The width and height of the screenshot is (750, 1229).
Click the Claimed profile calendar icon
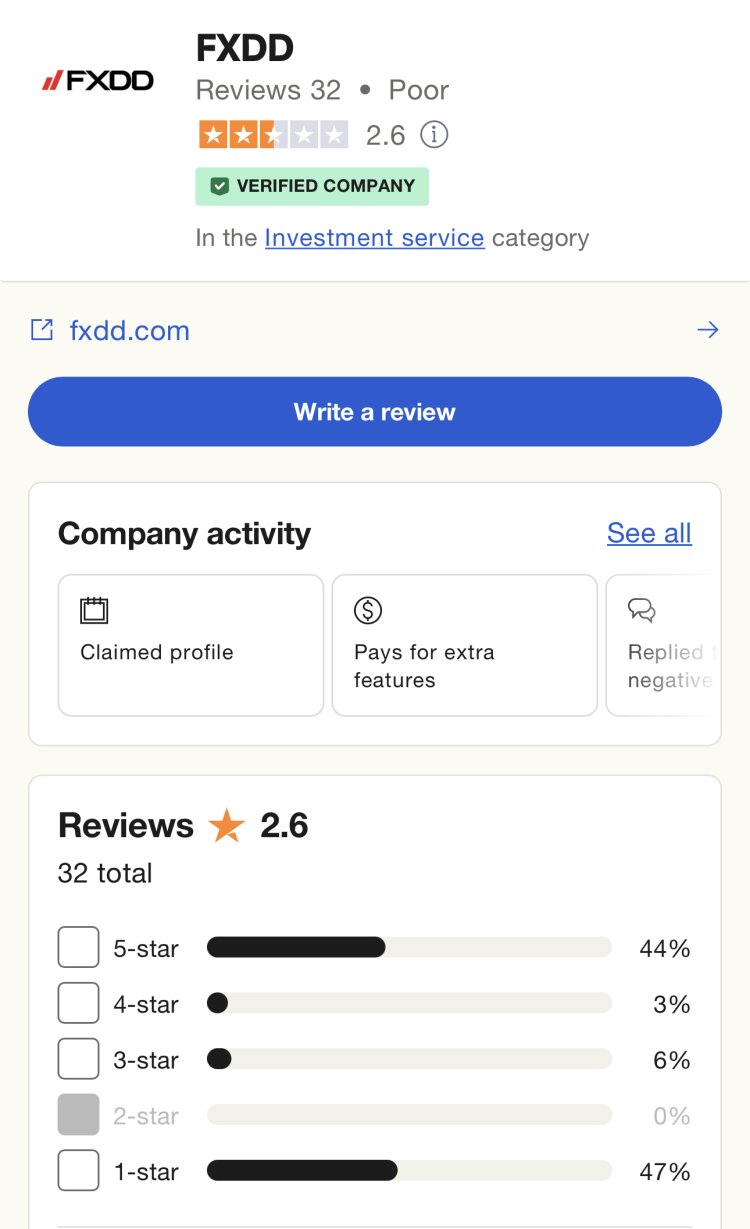(x=94, y=610)
